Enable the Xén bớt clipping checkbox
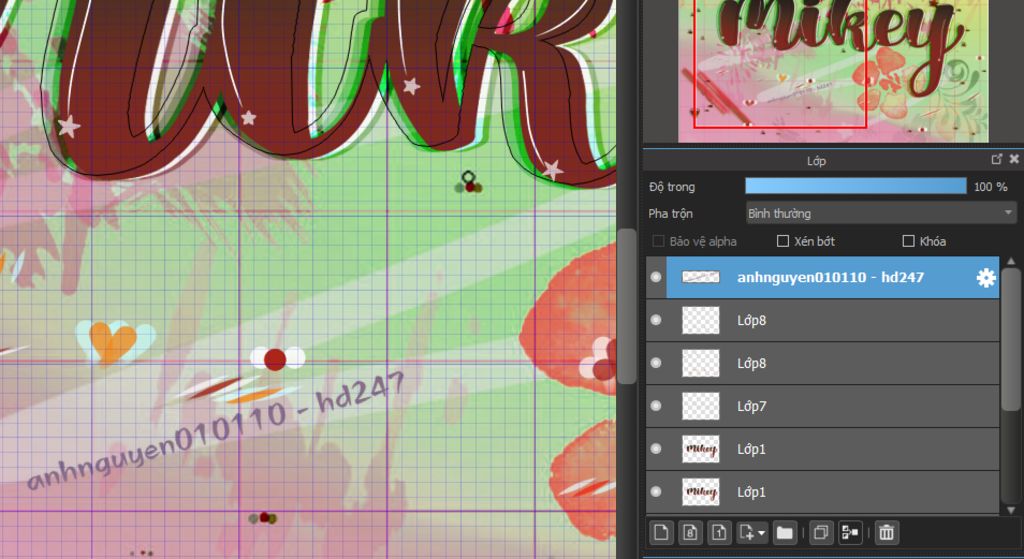1024x559 pixels. pos(783,241)
